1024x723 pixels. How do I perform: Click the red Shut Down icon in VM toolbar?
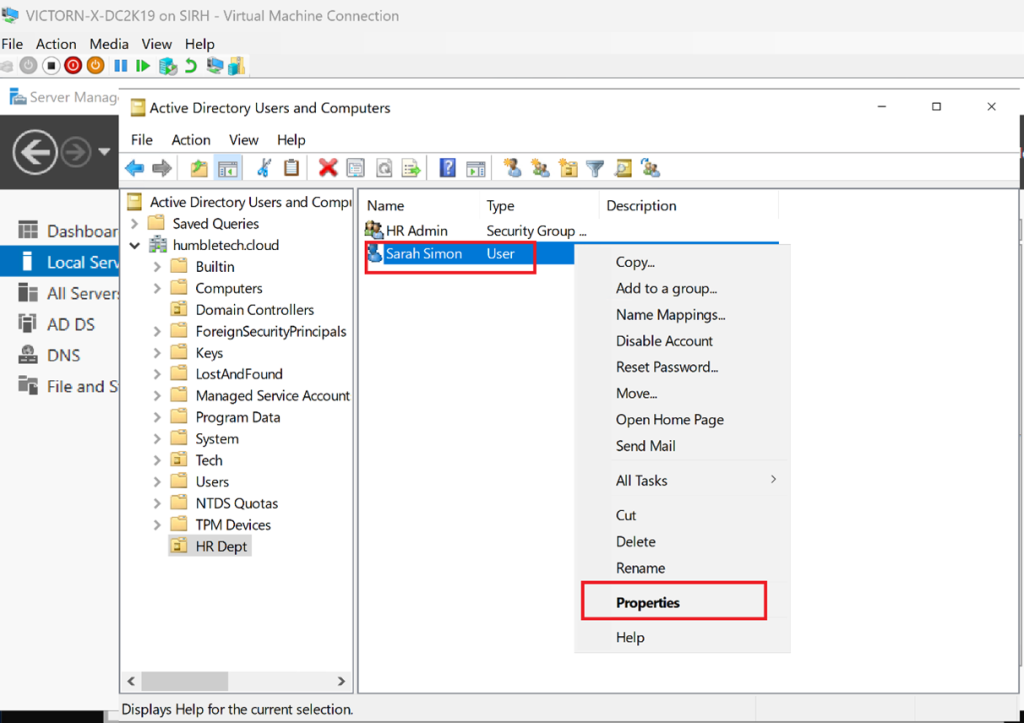click(73, 65)
